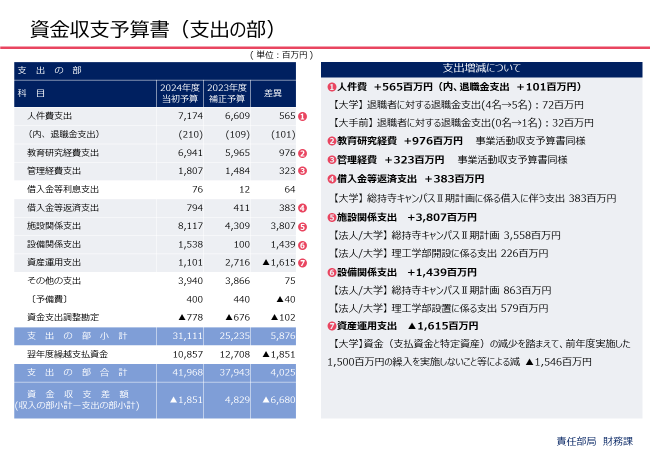Click the 責任部局 財務課 footer text
The height and width of the screenshot is (450, 650).
[596, 440]
